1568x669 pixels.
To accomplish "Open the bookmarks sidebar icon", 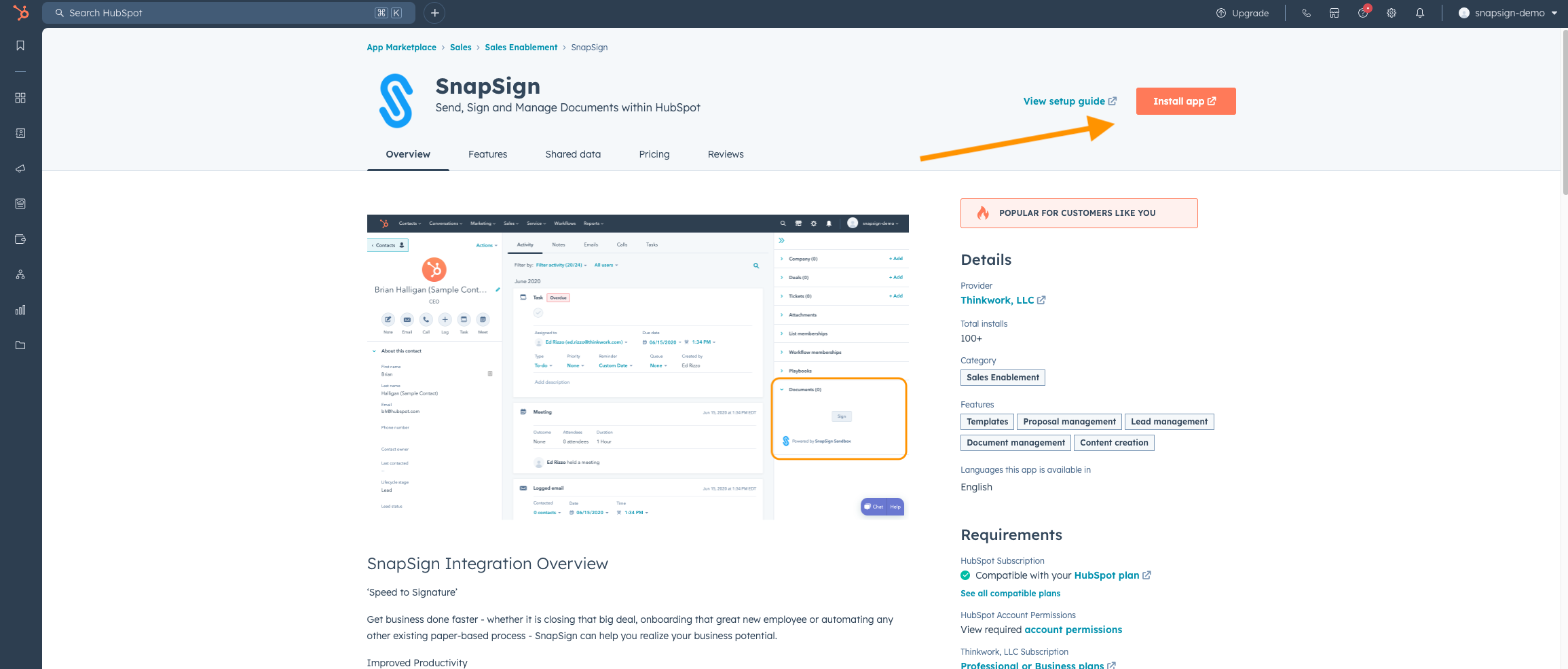I will click(20, 46).
